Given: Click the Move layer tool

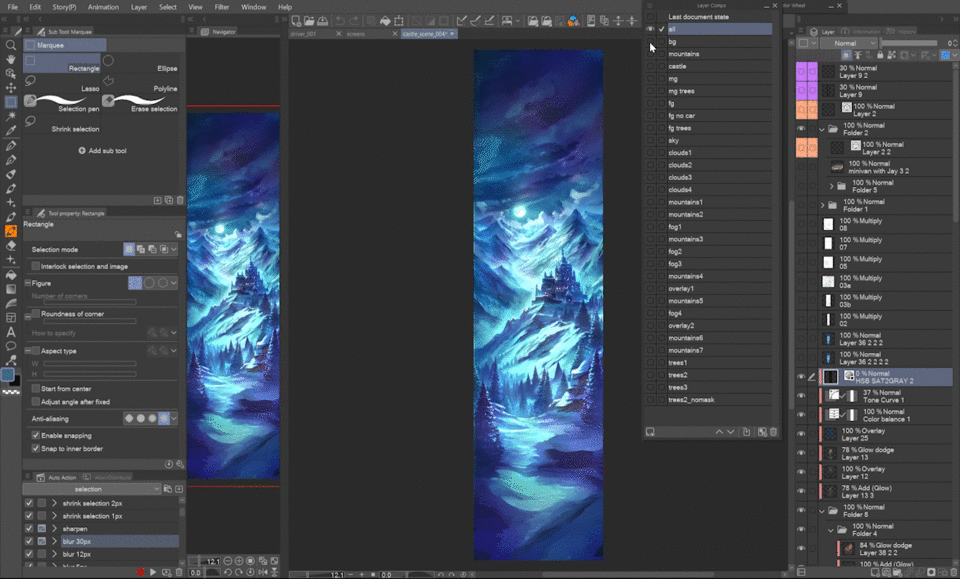Looking at the screenshot, I should 11,88.
